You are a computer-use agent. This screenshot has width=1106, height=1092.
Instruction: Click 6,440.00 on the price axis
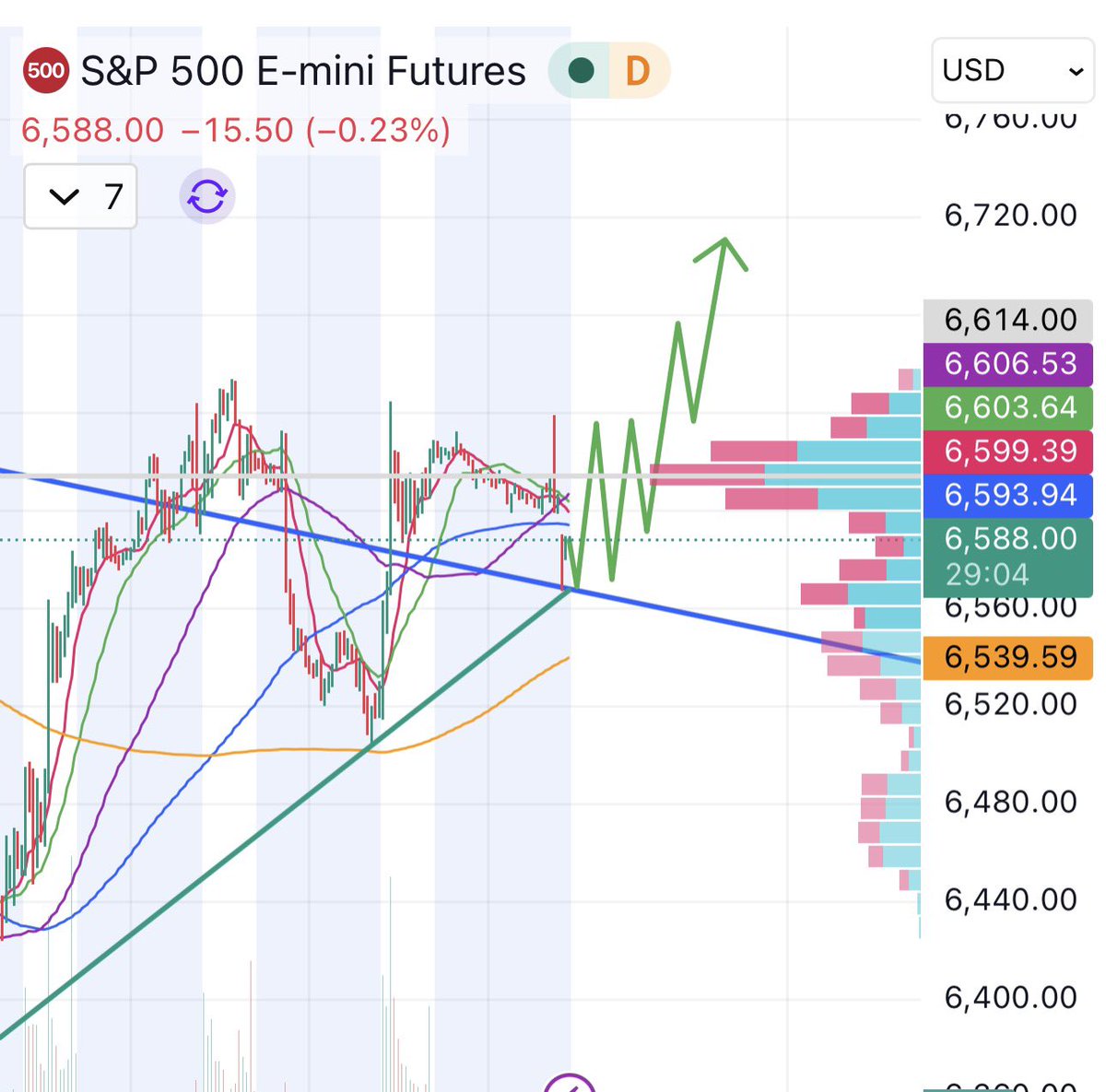1010,900
